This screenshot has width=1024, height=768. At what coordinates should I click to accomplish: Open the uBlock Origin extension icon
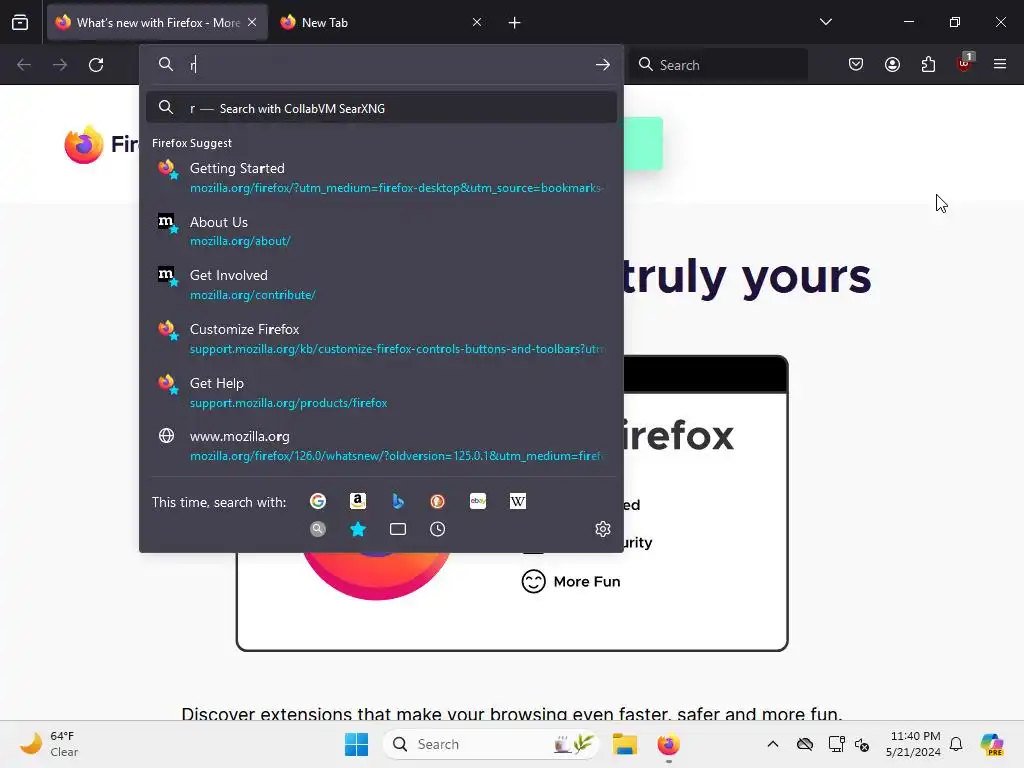[965, 63]
